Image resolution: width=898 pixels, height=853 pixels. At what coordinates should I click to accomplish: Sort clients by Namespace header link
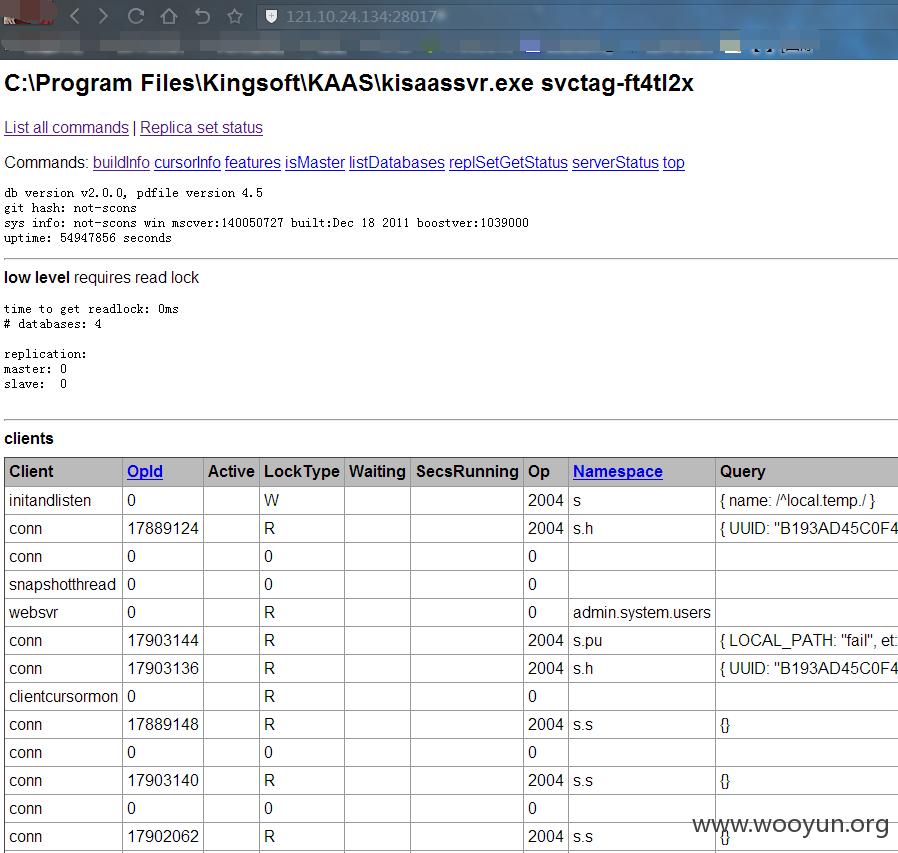617,471
